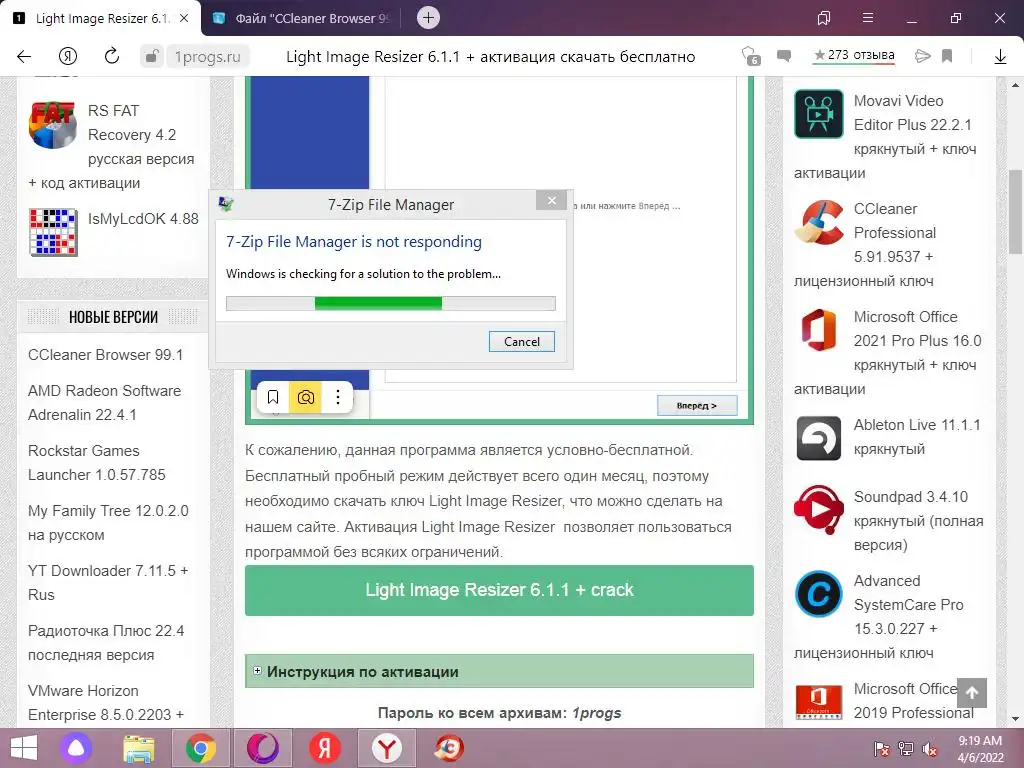1024x768 pixels.
Task: Close the Light Image Resizer tab
Action: (184, 18)
